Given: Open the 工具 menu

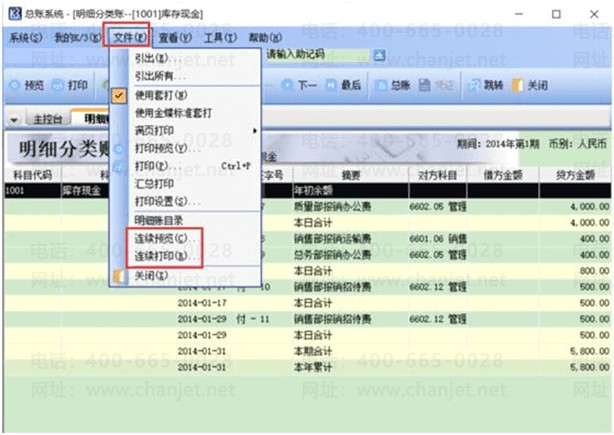Looking at the screenshot, I should 220,37.
